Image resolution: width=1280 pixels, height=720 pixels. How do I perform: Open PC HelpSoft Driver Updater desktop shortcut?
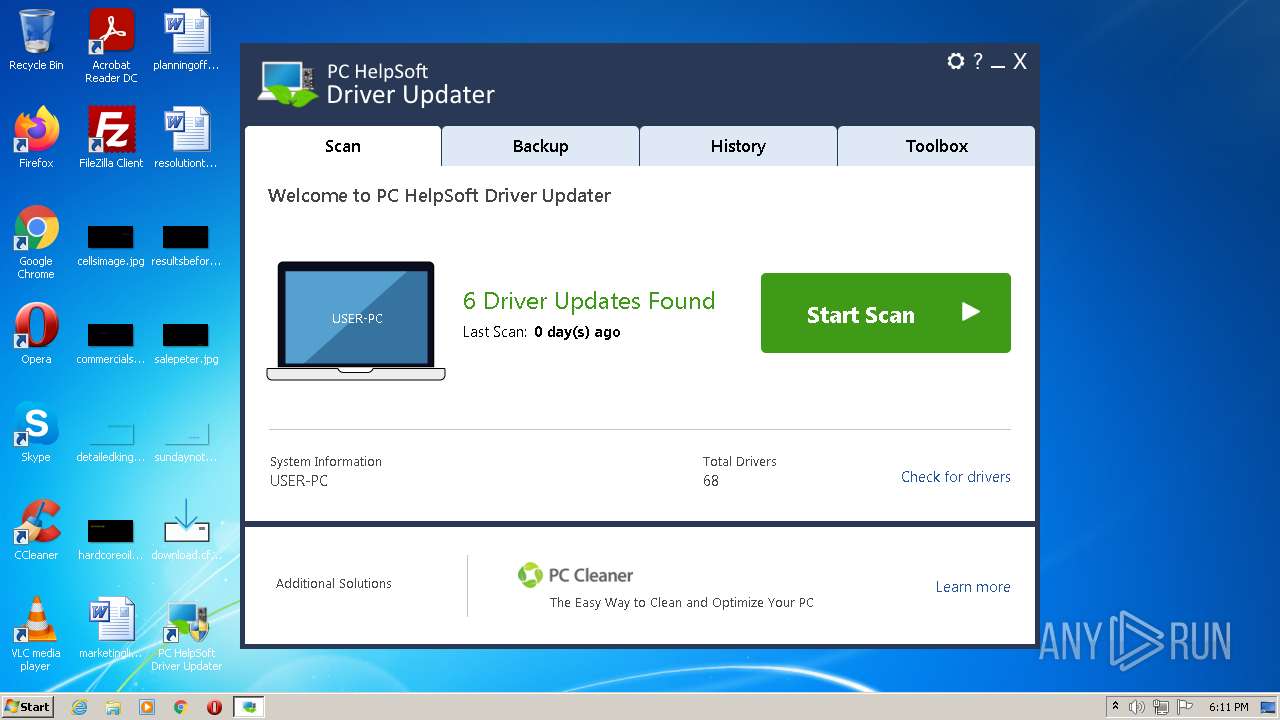click(x=186, y=634)
